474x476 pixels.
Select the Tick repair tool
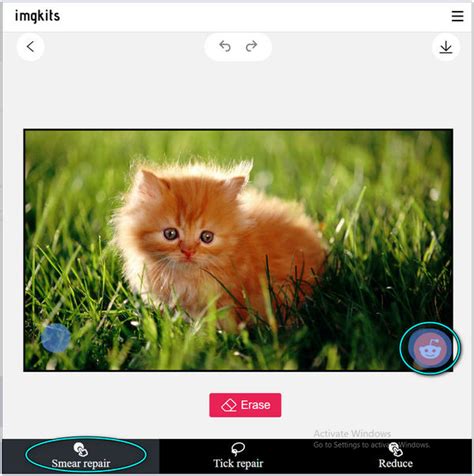point(238,456)
